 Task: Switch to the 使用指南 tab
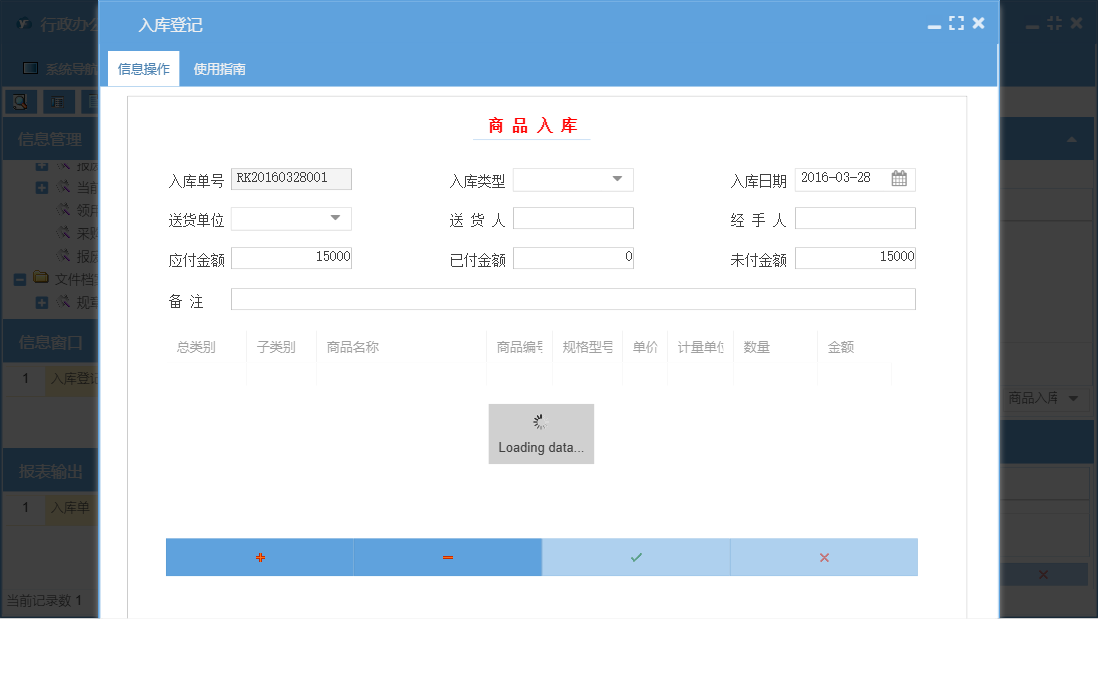pyautogui.click(x=219, y=70)
